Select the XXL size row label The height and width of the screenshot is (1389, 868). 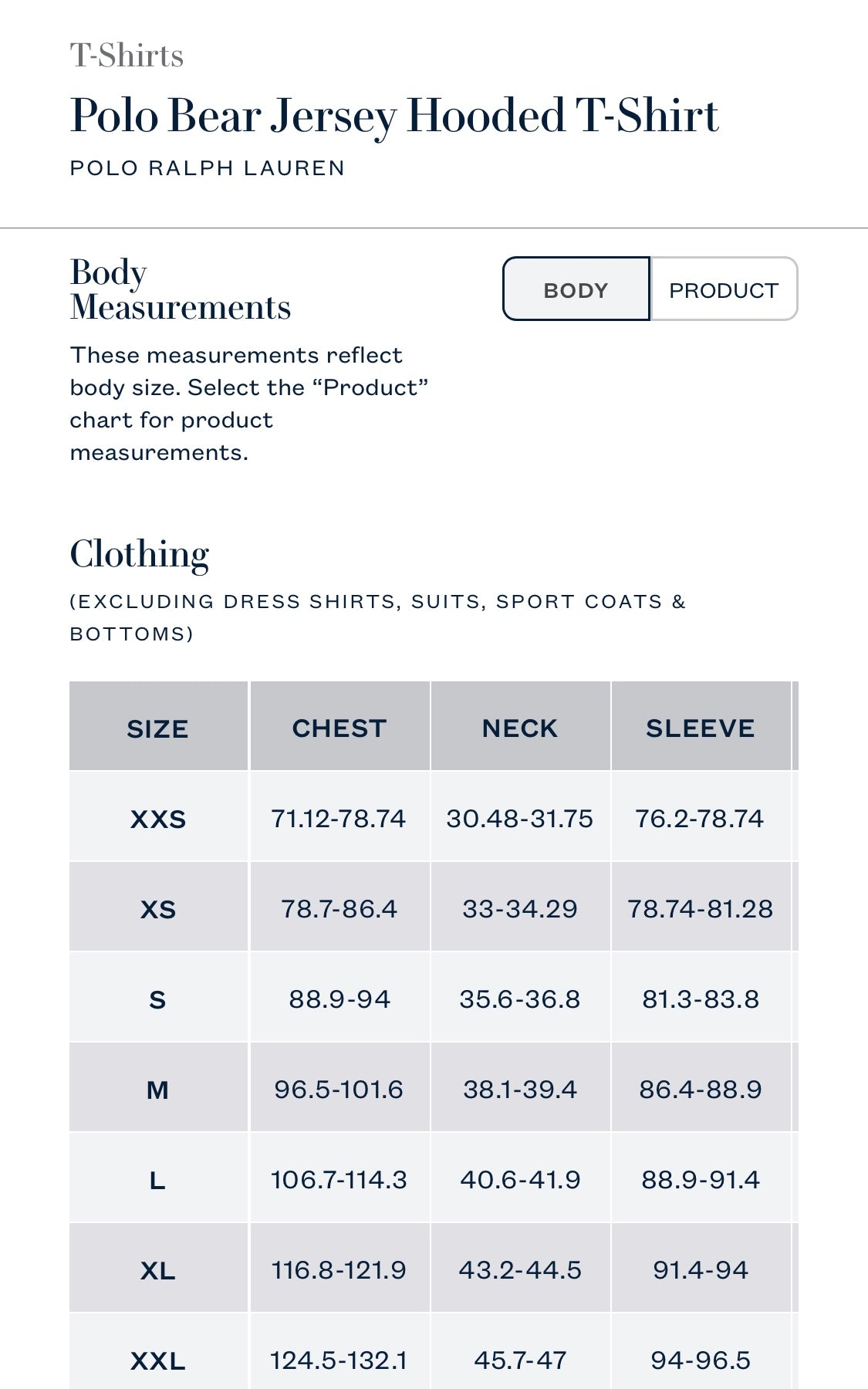(158, 1360)
